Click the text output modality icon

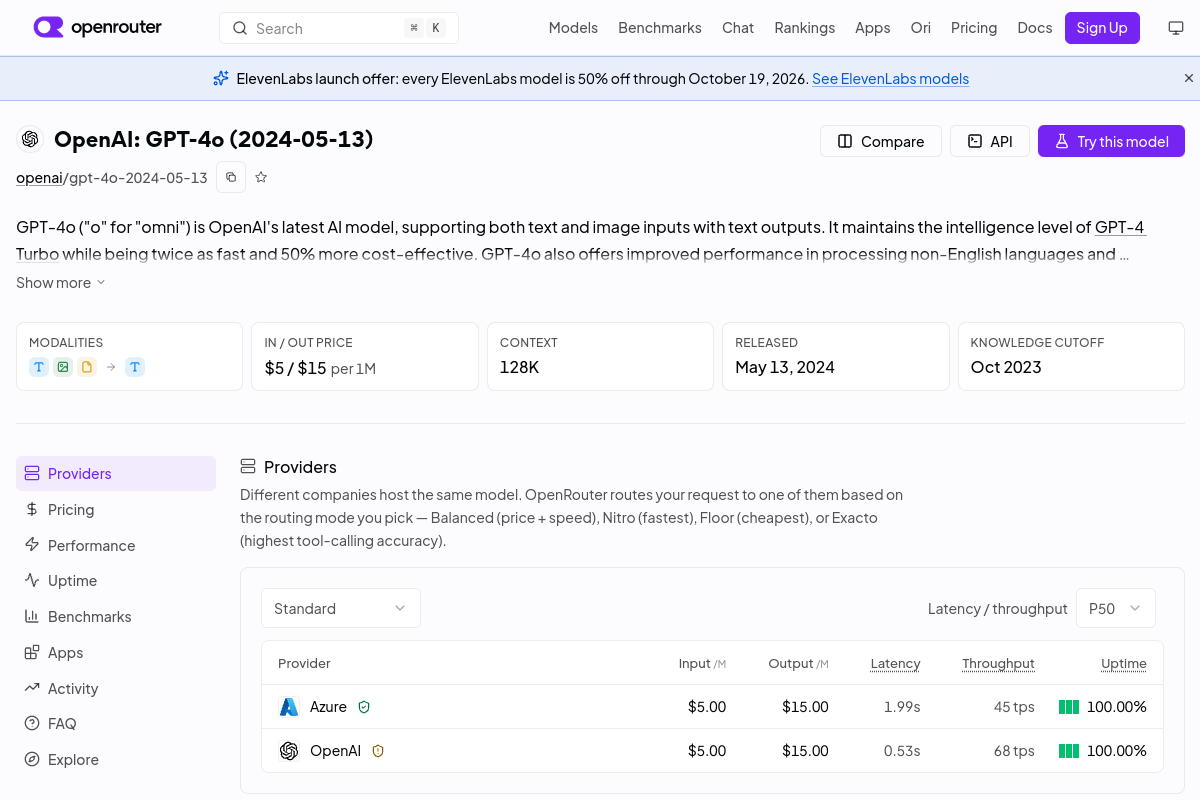(135, 367)
